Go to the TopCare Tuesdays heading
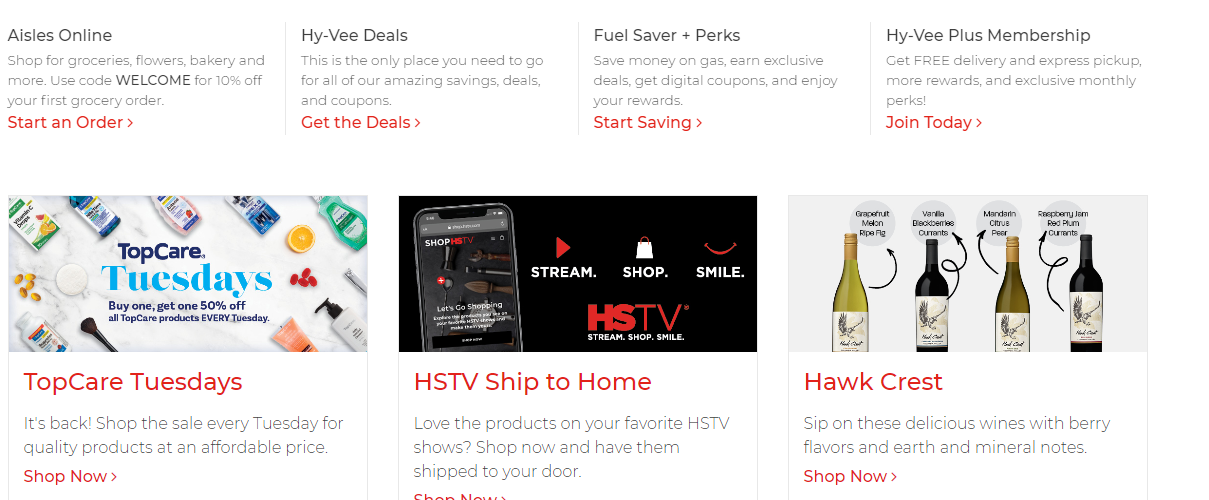 [133, 382]
